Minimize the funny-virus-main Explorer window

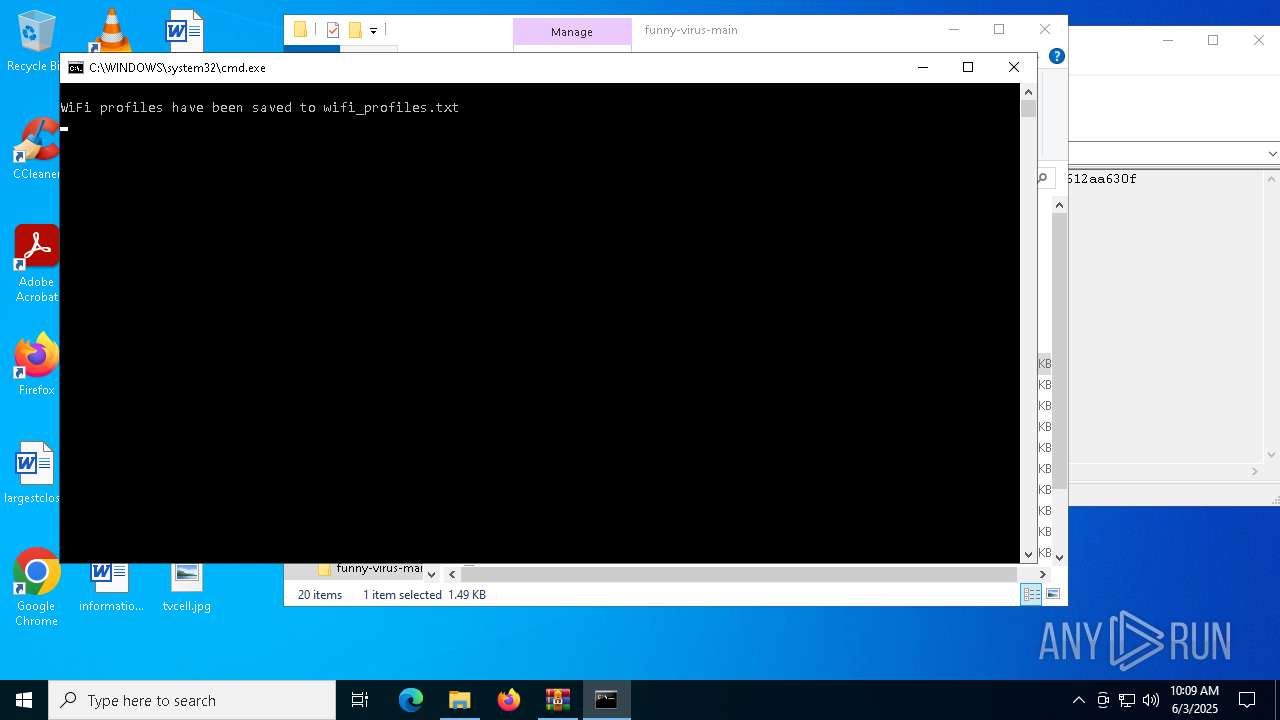click(952, 29)
